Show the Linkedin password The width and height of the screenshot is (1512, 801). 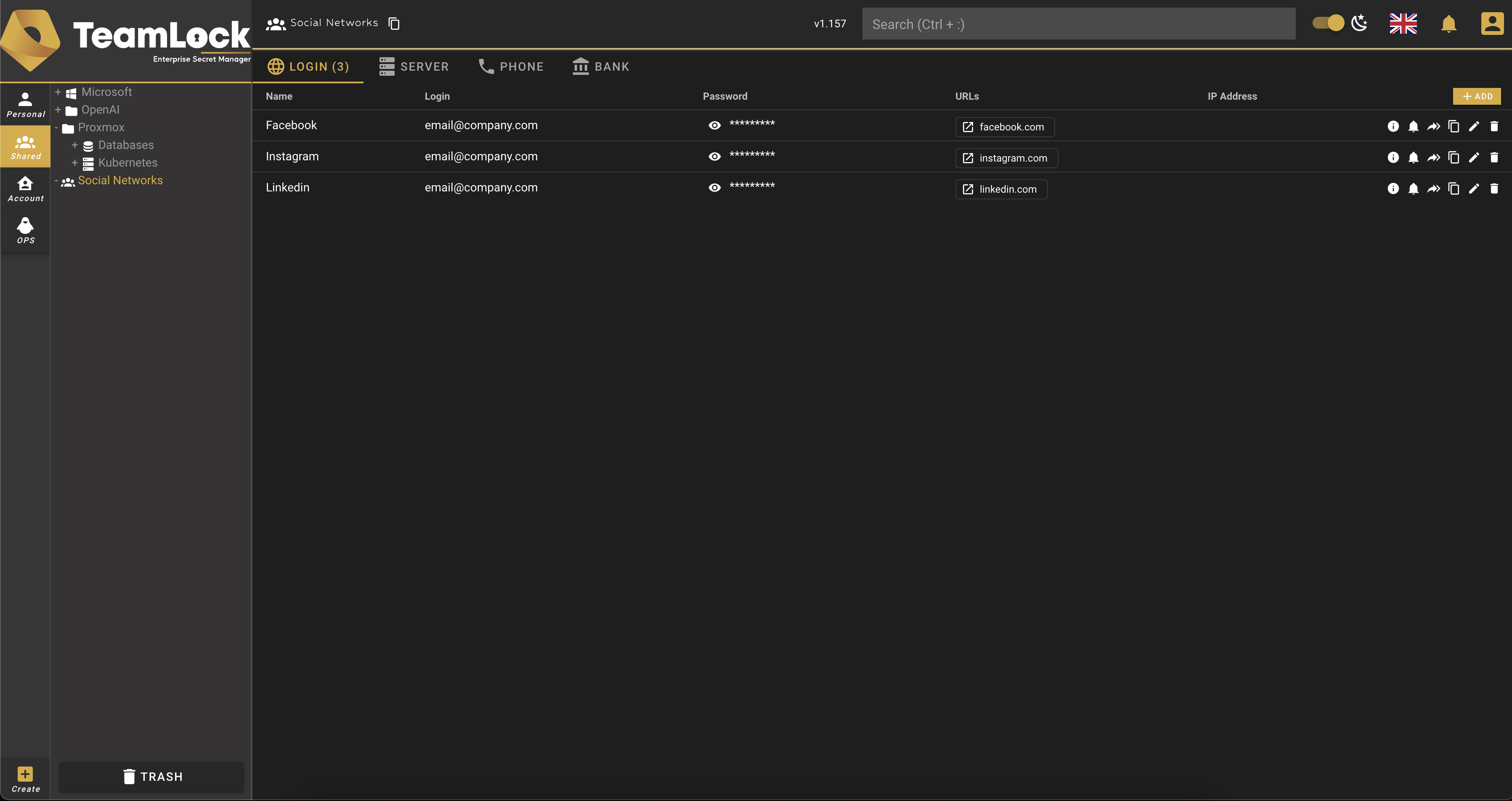pos(715,187)
